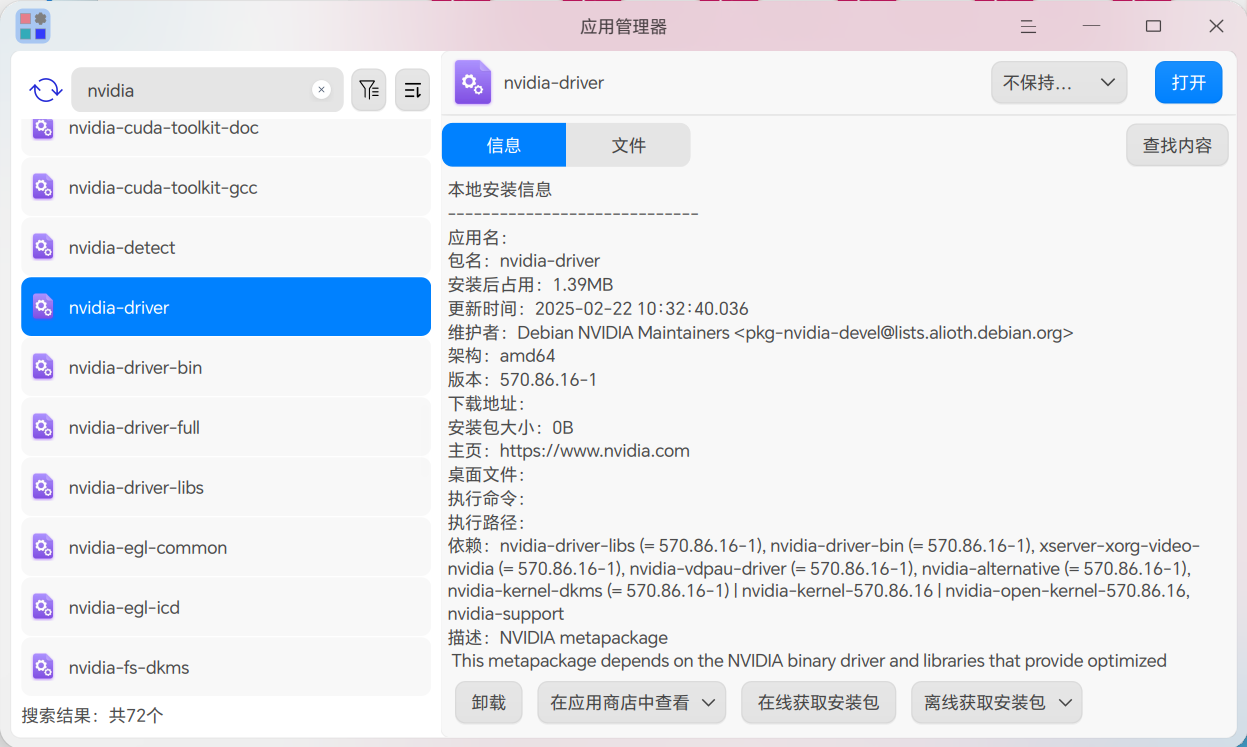Click the nvidia-egl-common package icon
The width and height of the screenshot is (1247, 747).
click(x=43, y=548)
